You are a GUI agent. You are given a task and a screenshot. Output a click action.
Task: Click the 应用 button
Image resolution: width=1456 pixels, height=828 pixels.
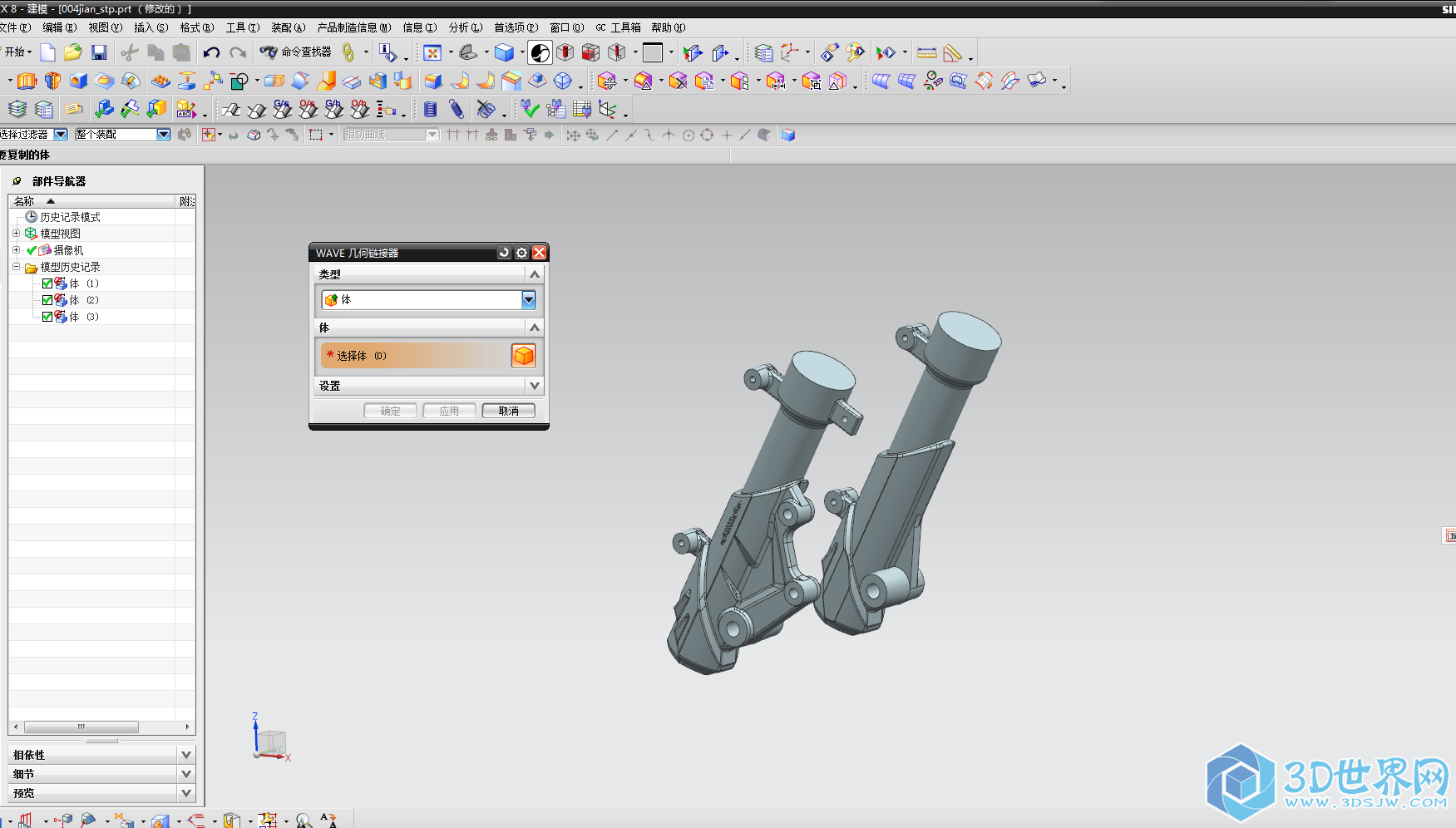[450, 411]
